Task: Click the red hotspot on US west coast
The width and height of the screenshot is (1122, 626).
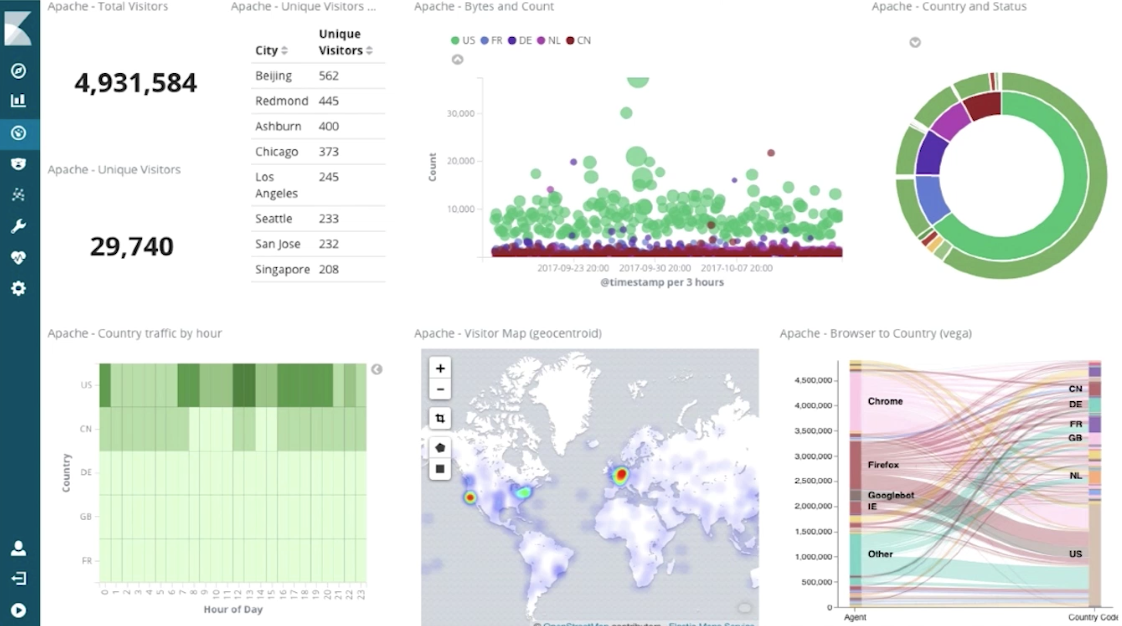Action: click(x=469, y=497)
